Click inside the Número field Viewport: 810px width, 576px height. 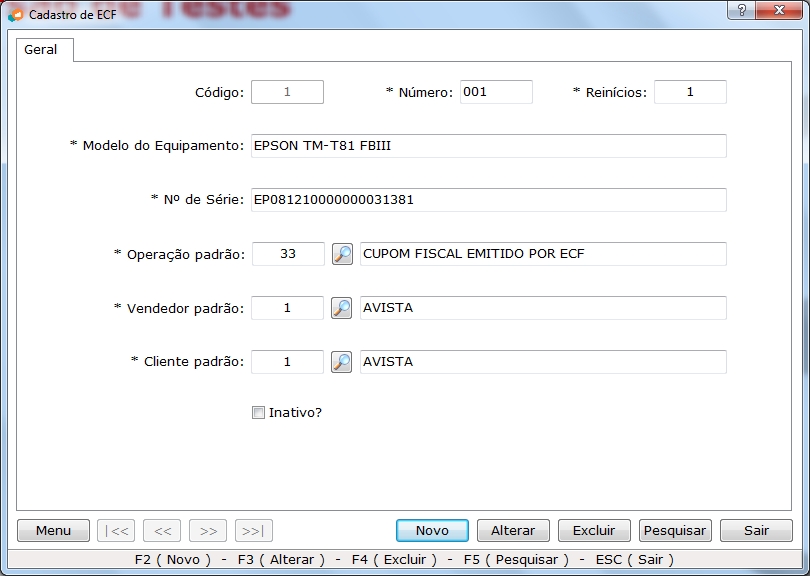496,92
